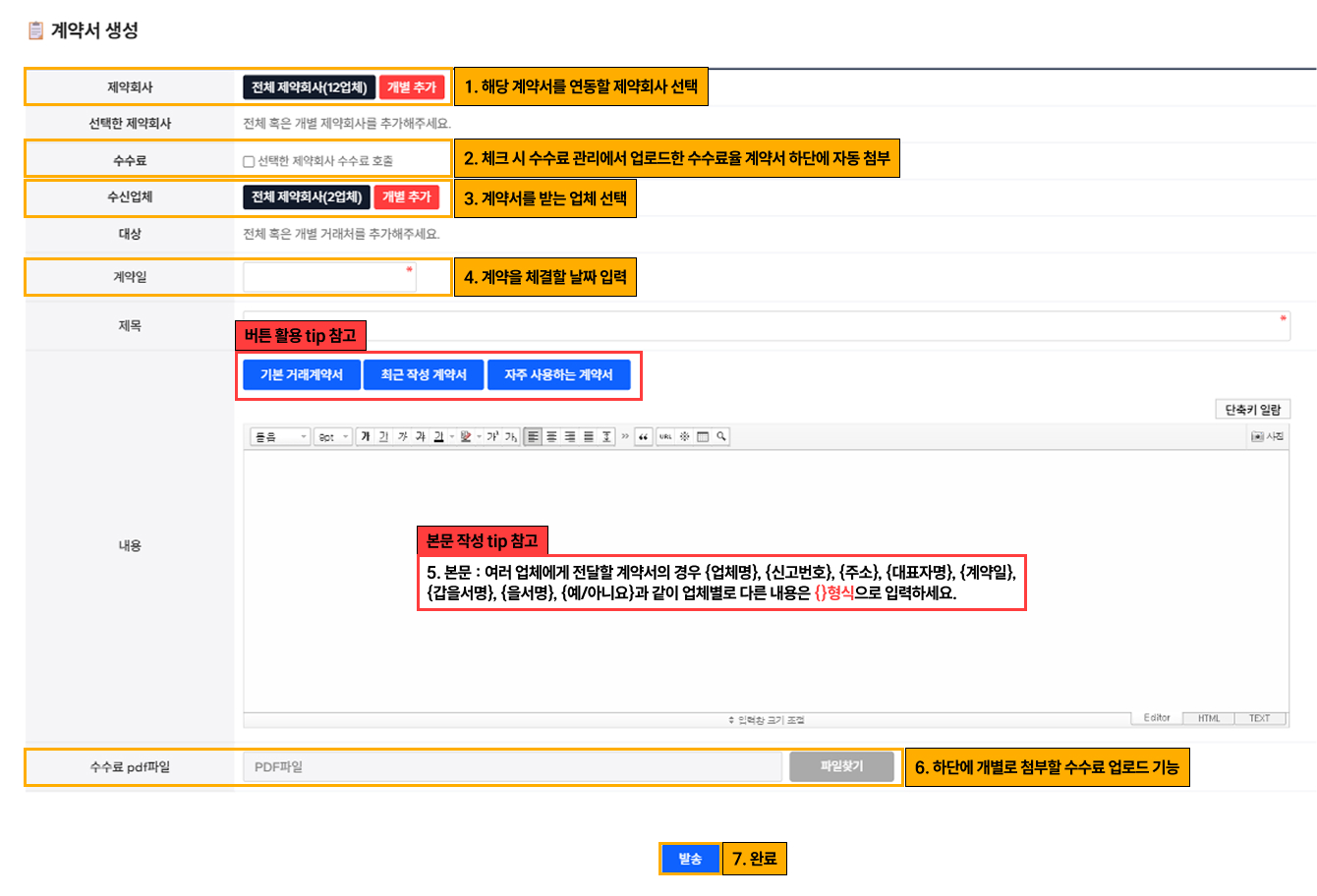This screenshot has width=1317, height=896.
Task: Click text 전체 혹은 개별 거래처를 추가해주세요.
Action: (x=341, y=234)
